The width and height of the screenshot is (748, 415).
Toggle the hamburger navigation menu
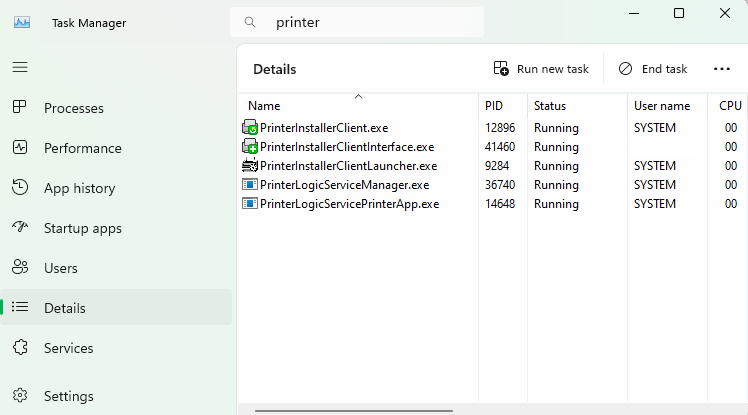pos(20,67)
